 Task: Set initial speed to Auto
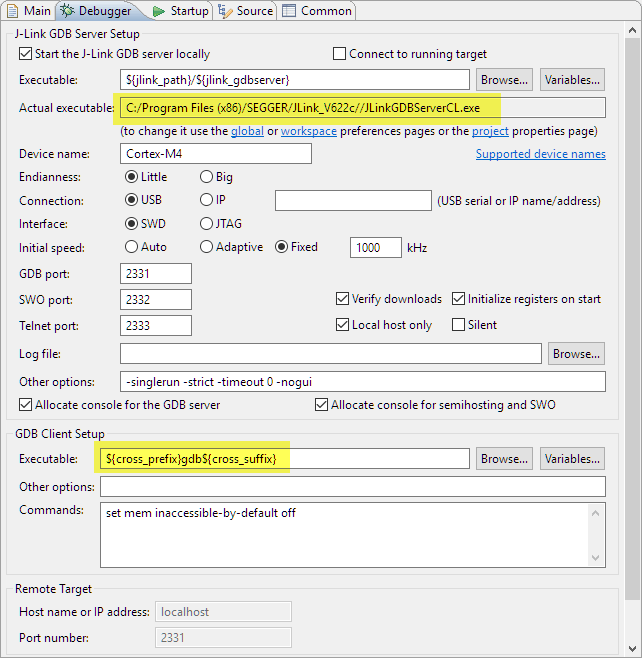pyautogui.click(x=131, y=247)
